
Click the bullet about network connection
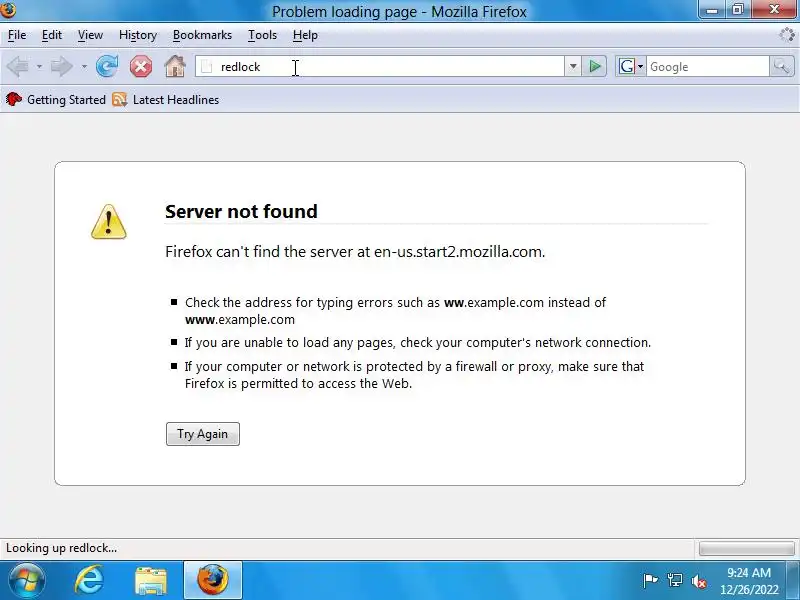[417, 342]
